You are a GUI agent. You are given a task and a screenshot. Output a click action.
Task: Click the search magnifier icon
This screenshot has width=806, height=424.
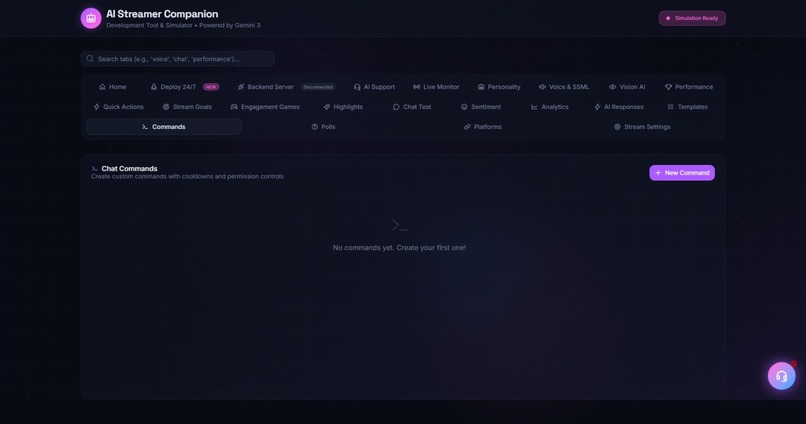pyautogui.click(x=90, y=59)
